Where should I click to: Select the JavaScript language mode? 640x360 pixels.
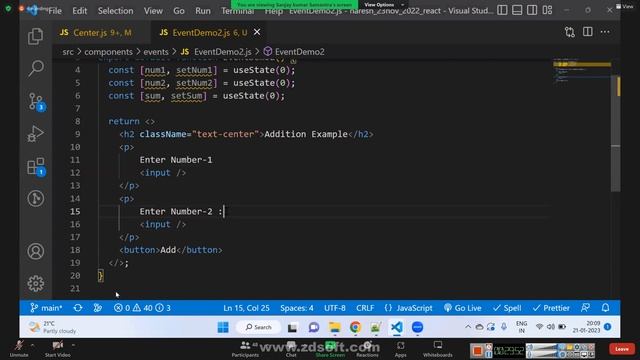408,308
